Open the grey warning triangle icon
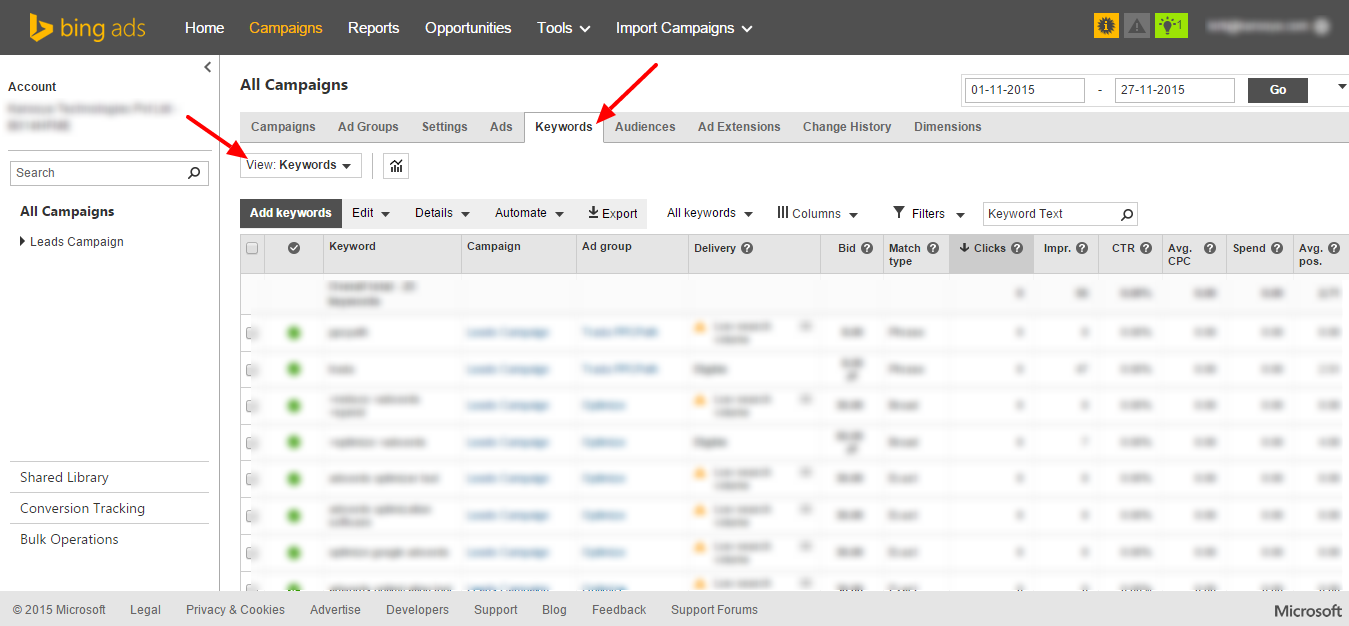 point(1136,27)
